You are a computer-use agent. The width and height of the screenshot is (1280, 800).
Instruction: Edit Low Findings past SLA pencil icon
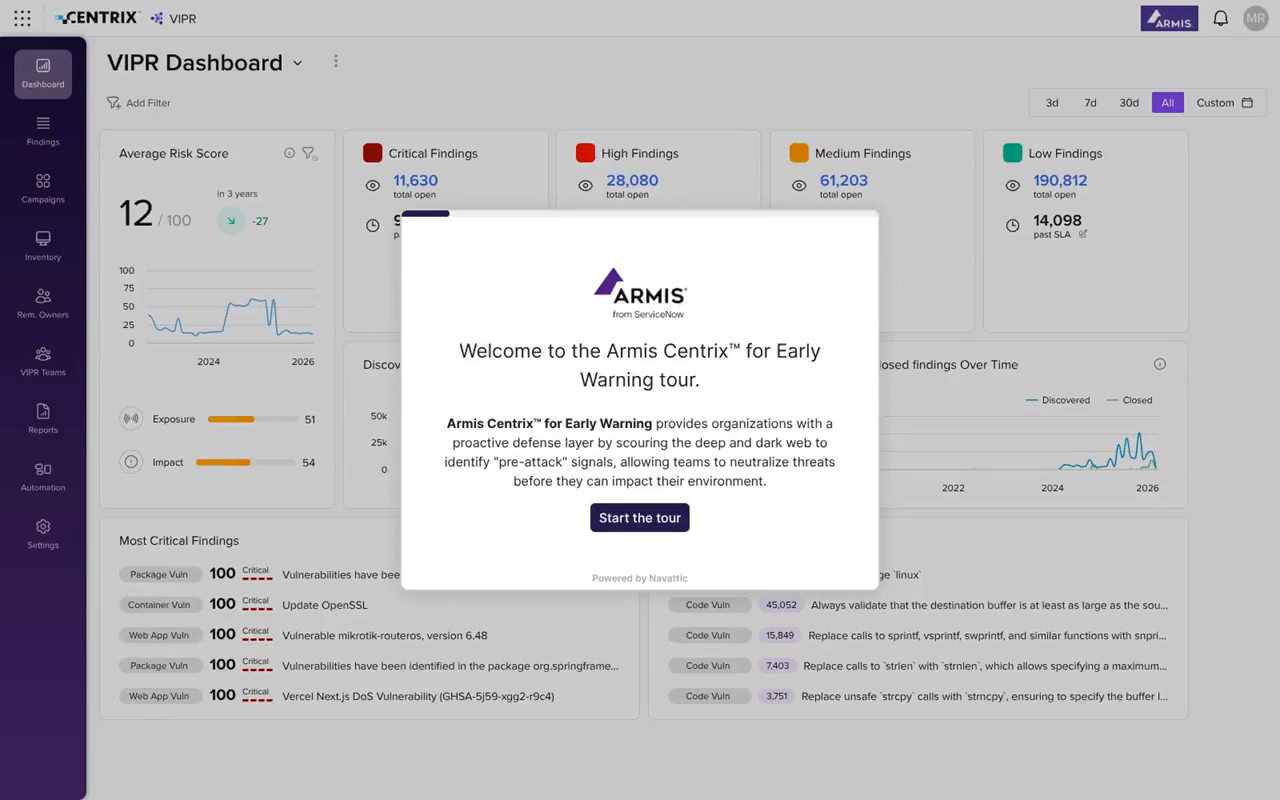[1083, 234]
